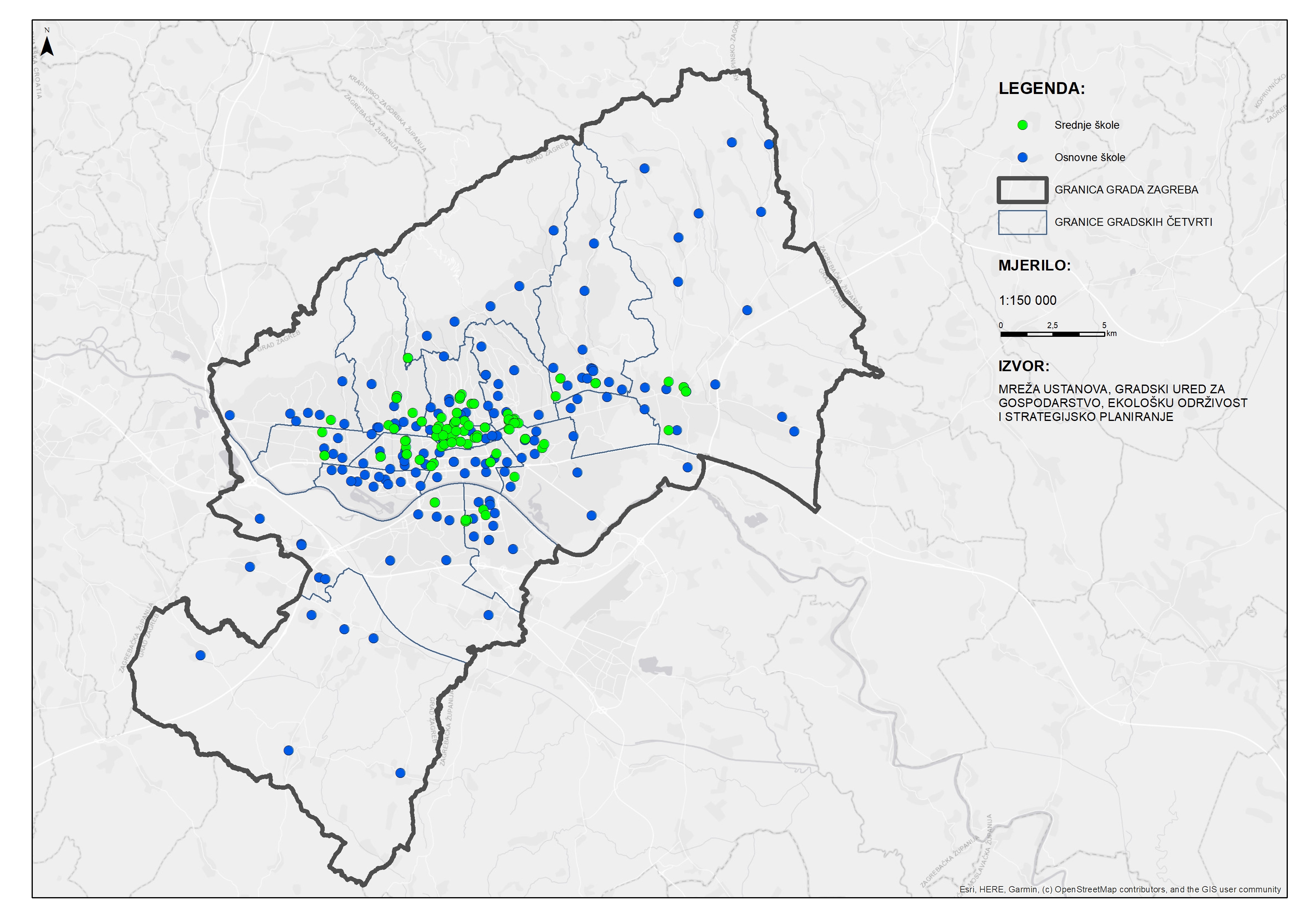Click the green Srednje škole legend dot

(x=1023, y=125)
